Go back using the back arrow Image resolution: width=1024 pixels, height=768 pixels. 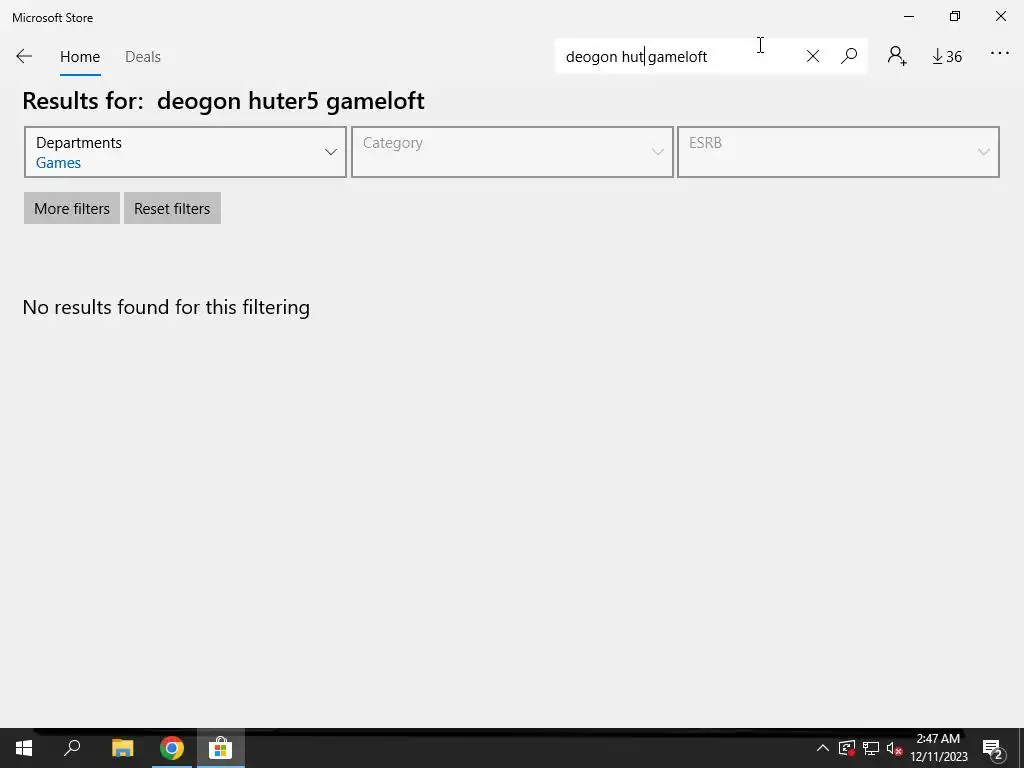point(24,56)
